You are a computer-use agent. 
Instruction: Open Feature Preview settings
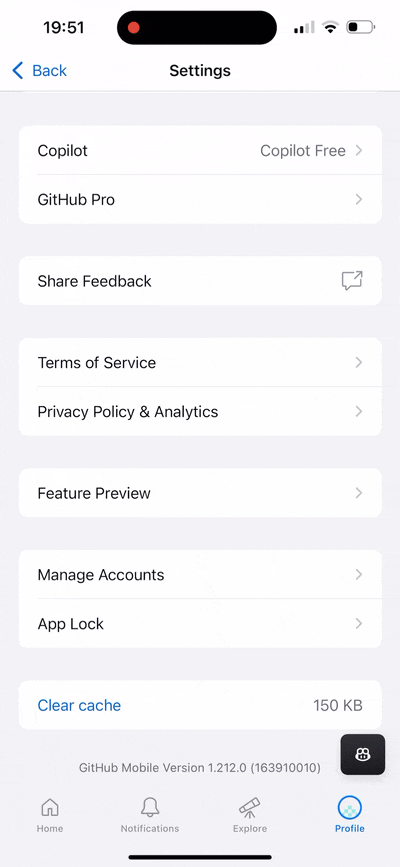(x=200, y=493)
